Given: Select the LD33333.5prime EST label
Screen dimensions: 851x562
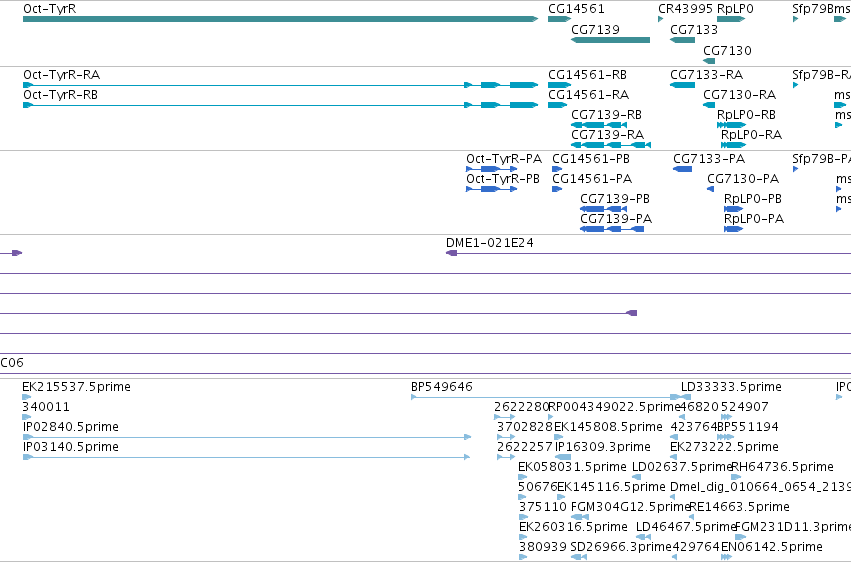Looking at the screenshot, I should tap(731, 387).
